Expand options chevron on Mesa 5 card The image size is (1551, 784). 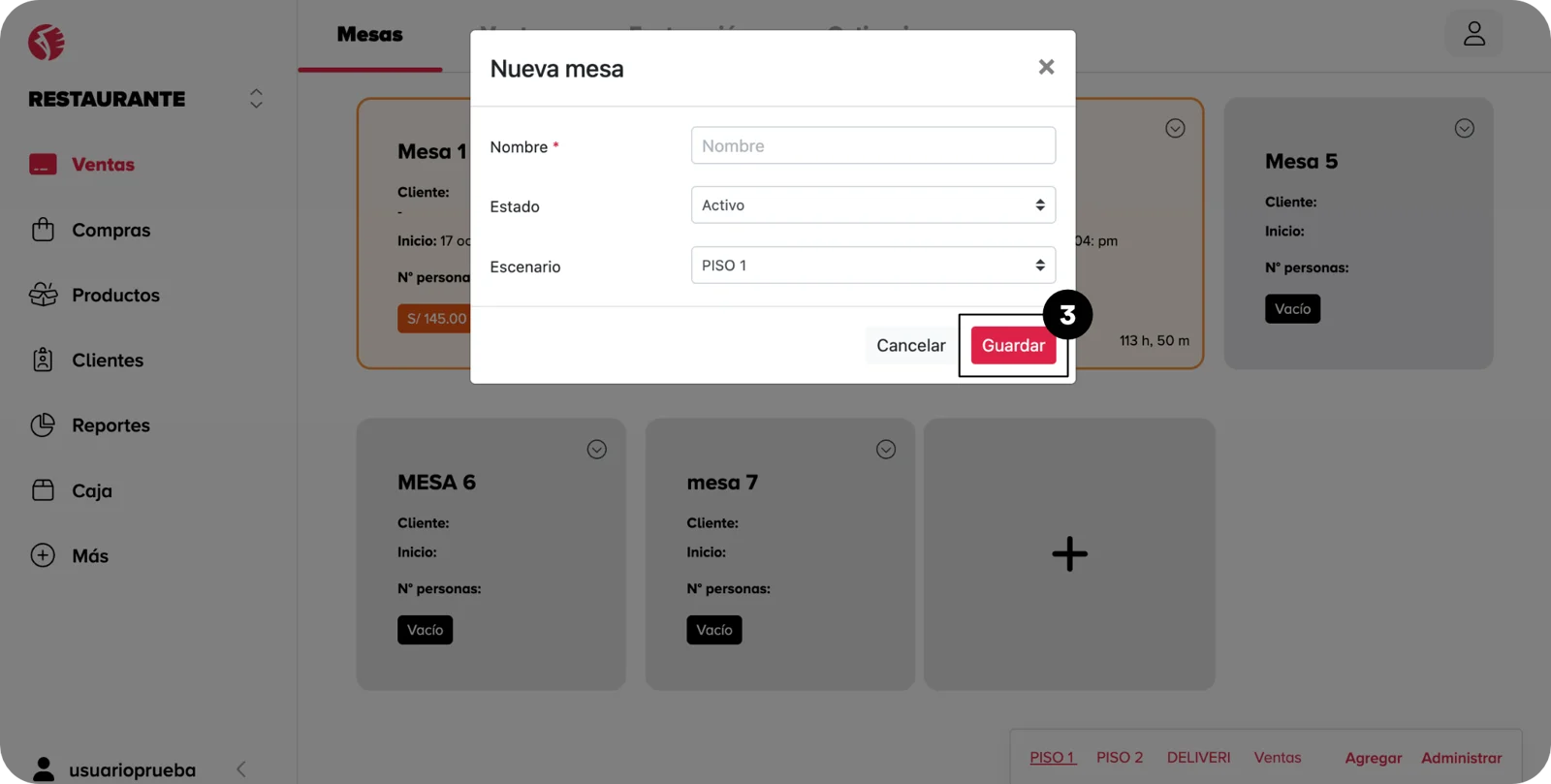pos(1464,129)
